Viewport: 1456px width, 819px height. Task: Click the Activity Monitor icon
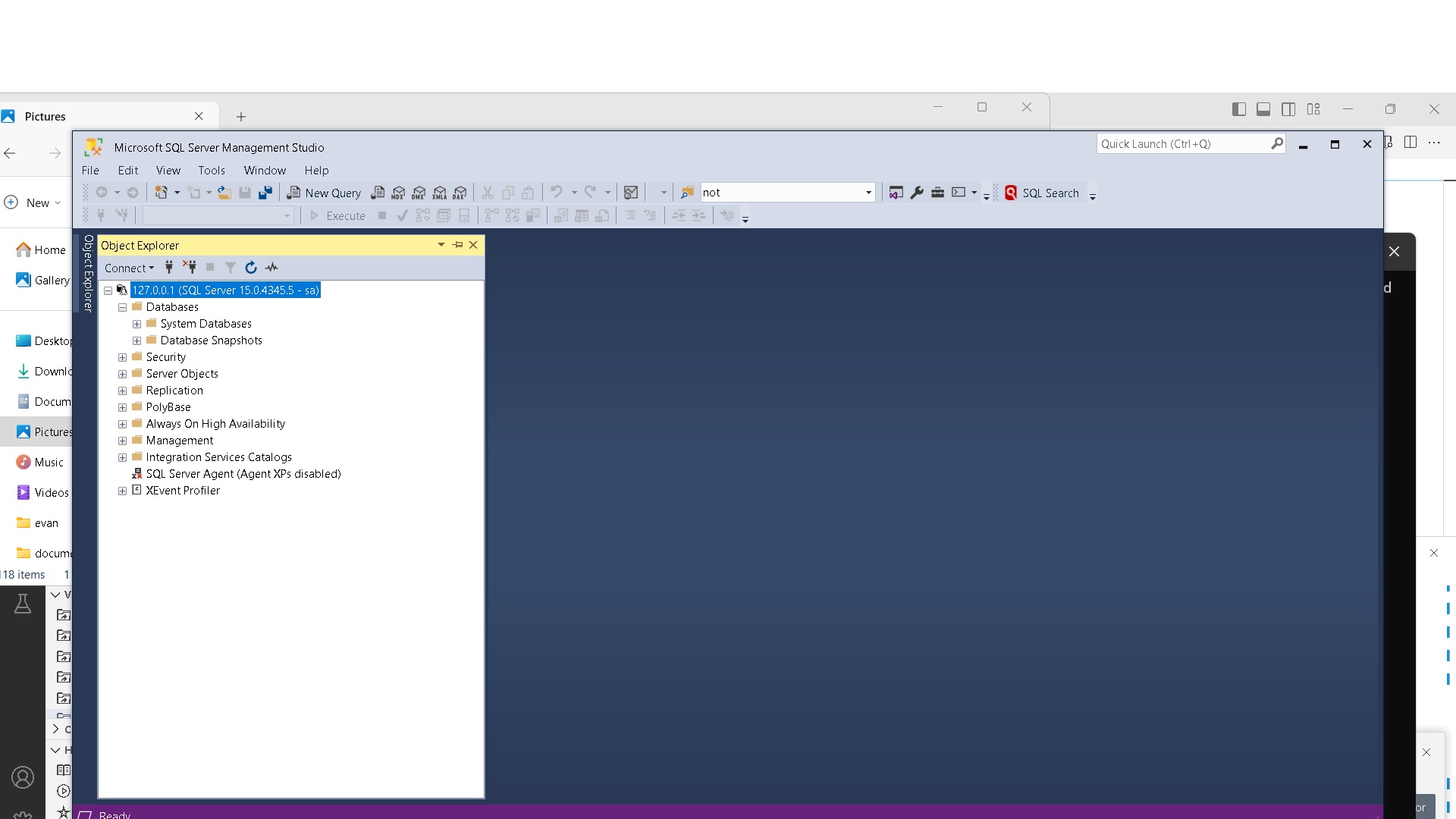click(x=631, y=193)
